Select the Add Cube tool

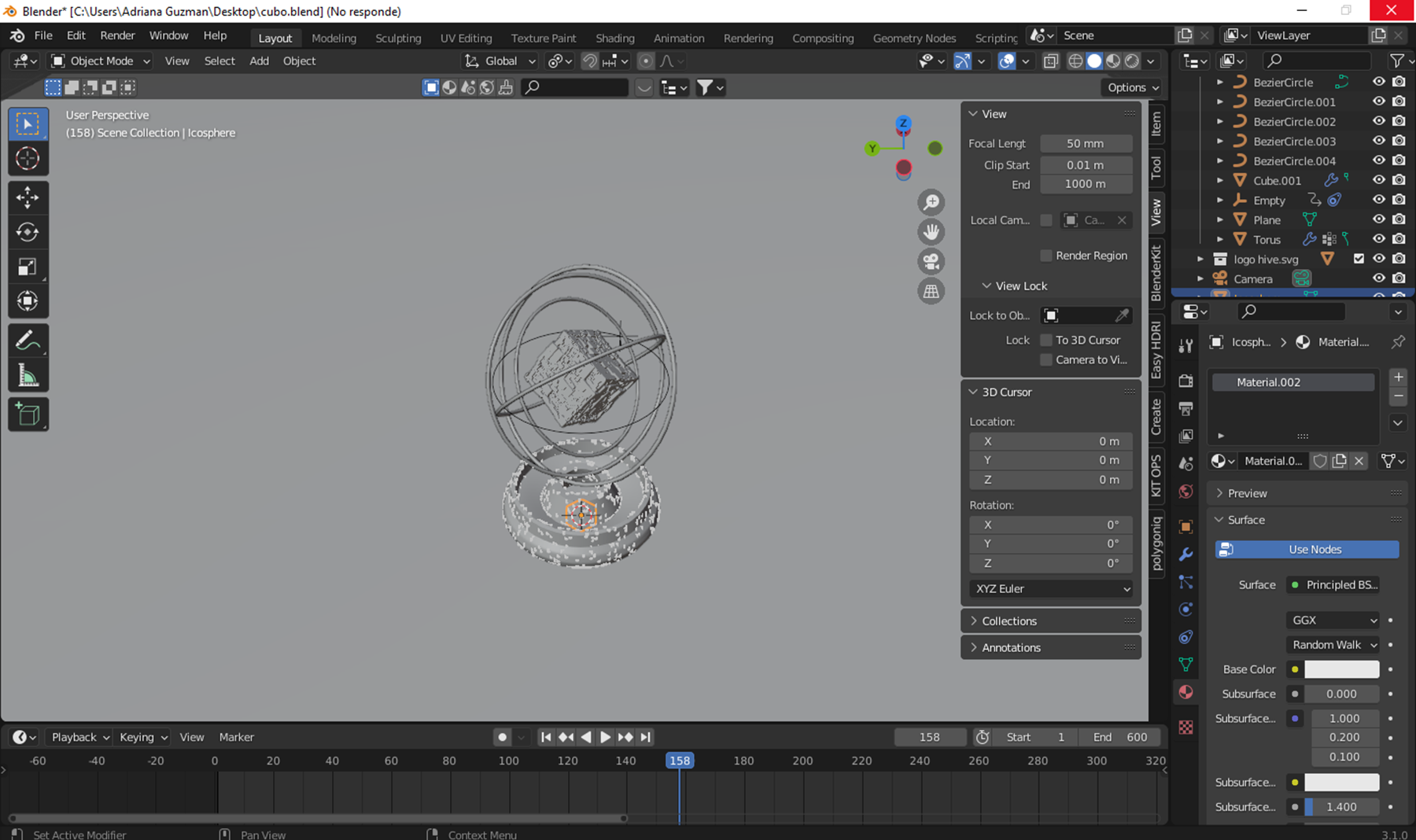[28, 414]
